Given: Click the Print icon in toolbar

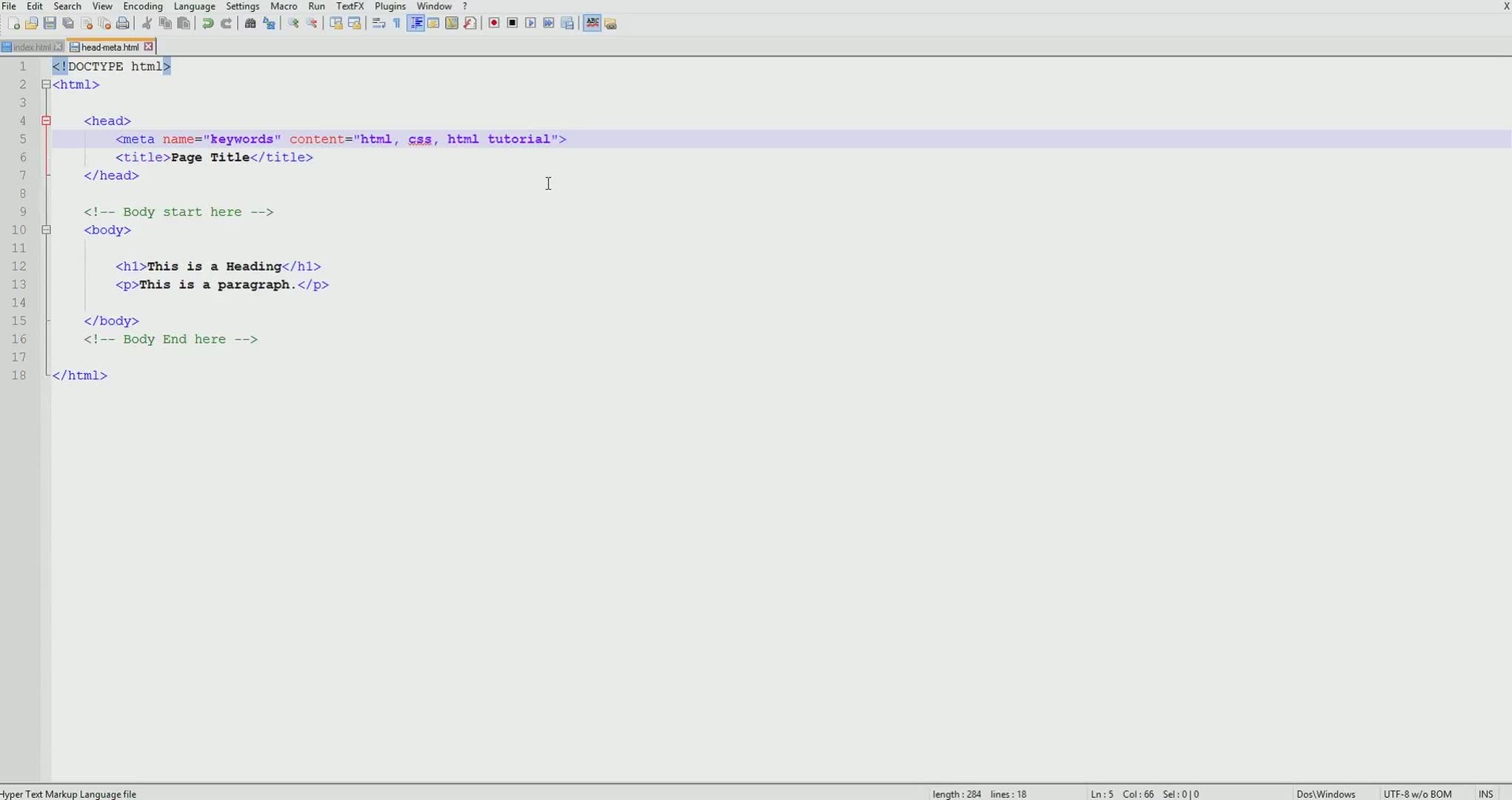Looking at the screenshot, I should (123, 24).
